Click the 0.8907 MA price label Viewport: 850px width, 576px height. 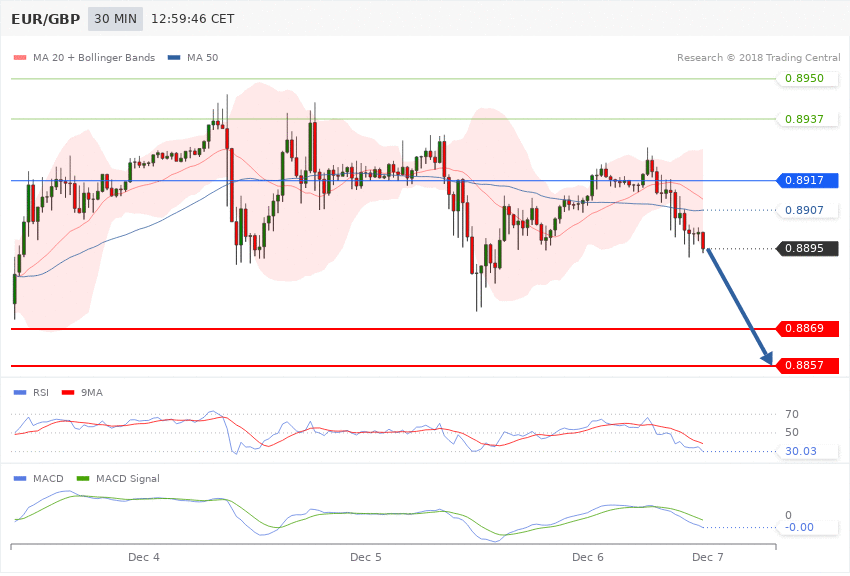point(808,210)
